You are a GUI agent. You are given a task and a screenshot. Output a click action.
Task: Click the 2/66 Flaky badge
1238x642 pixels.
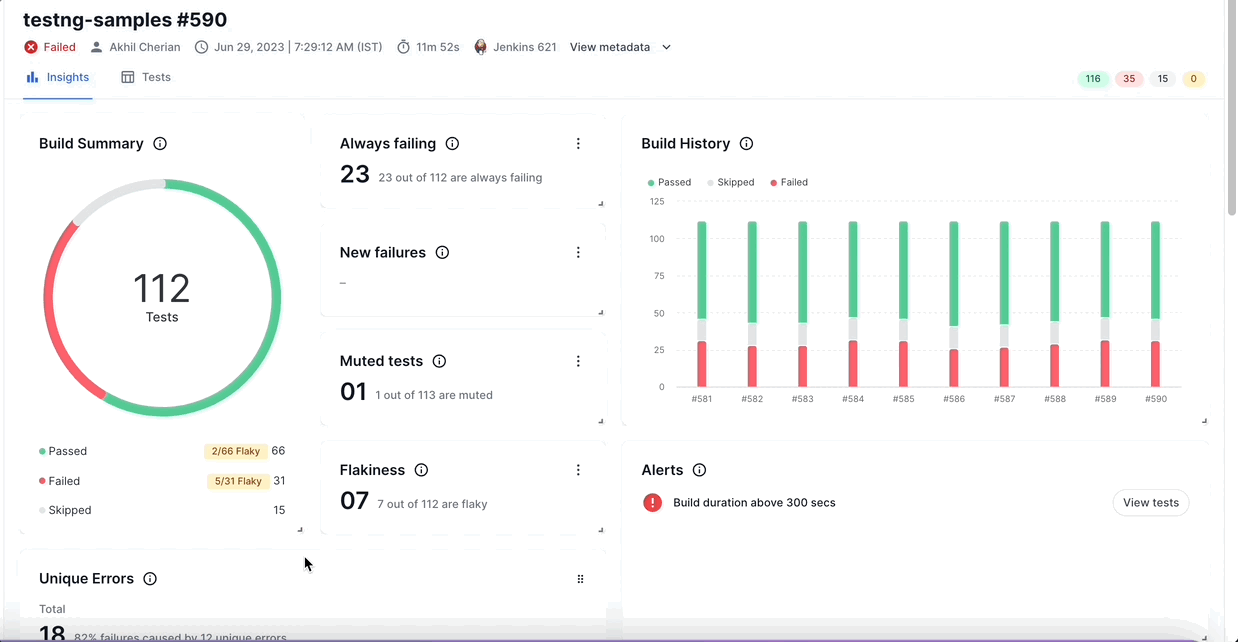coord(235,452)
